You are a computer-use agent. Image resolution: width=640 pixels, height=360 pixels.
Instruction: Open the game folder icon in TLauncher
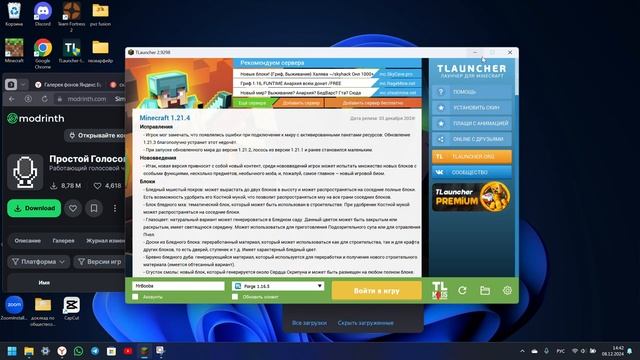click(x=484, y=290)
